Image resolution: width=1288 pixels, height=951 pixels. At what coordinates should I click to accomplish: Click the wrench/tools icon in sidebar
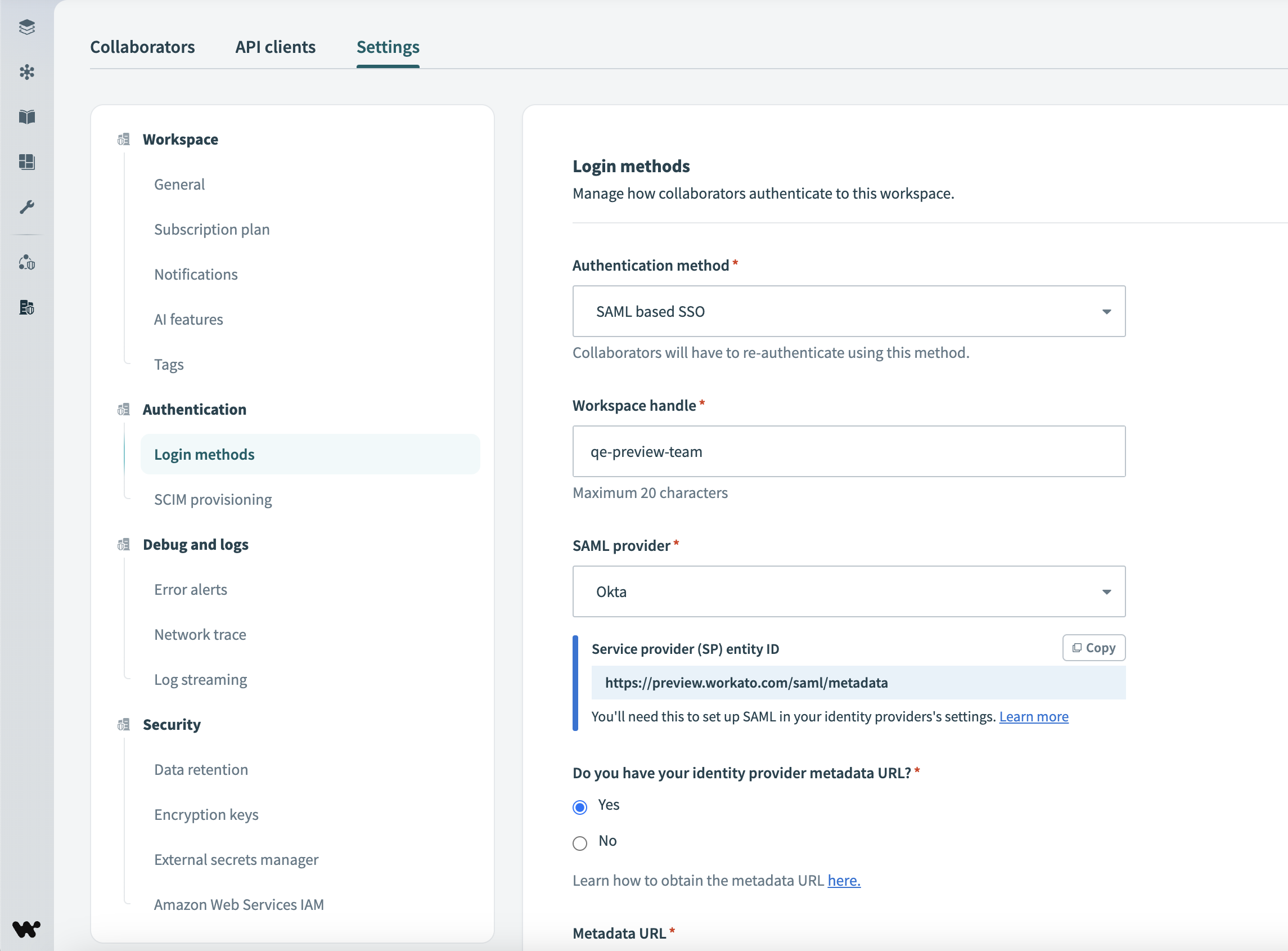pyautogui.click(x=27, y=207)
